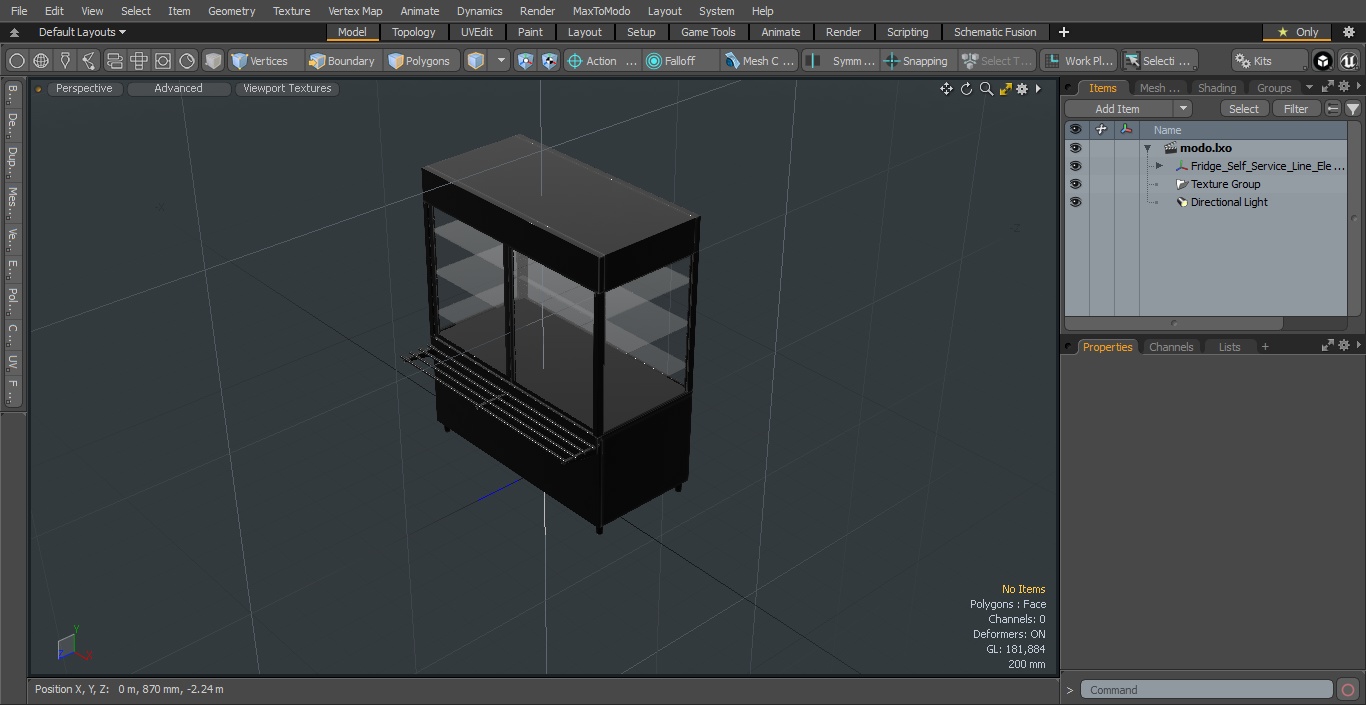Open layout settings gear at top right
This screenshot has height=705, width=1366.
[1348, 32]
